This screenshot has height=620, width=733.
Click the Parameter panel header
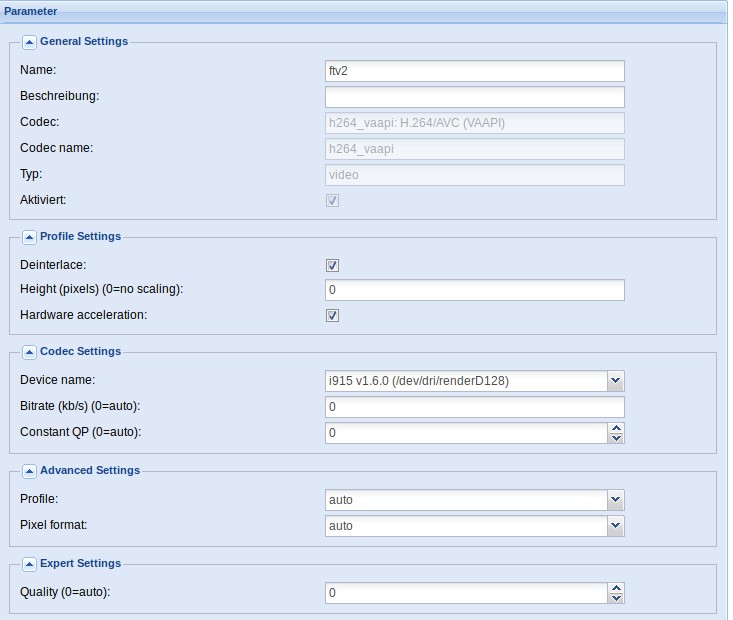coord(364,11)
